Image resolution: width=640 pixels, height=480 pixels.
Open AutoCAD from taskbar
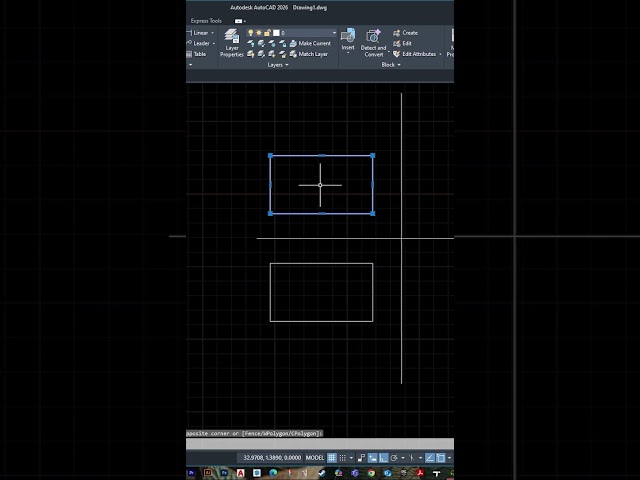tap(240, 473)
